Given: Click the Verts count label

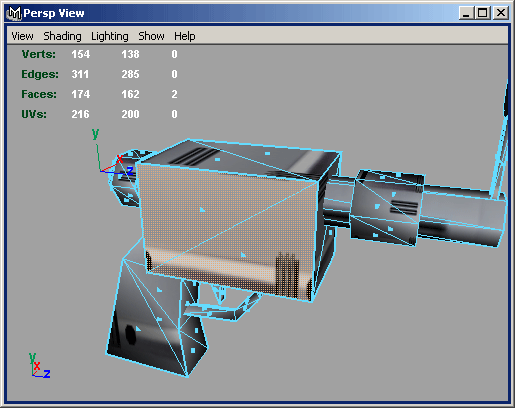Looking at the screenshot, I should (x=39, y=54).
